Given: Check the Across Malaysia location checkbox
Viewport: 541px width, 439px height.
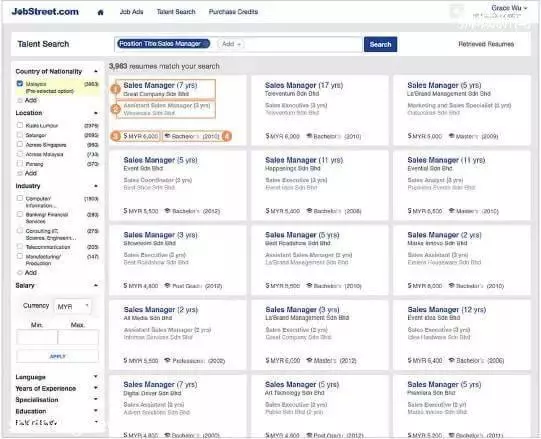Looking at the screenshot, I should click(20, 154).
